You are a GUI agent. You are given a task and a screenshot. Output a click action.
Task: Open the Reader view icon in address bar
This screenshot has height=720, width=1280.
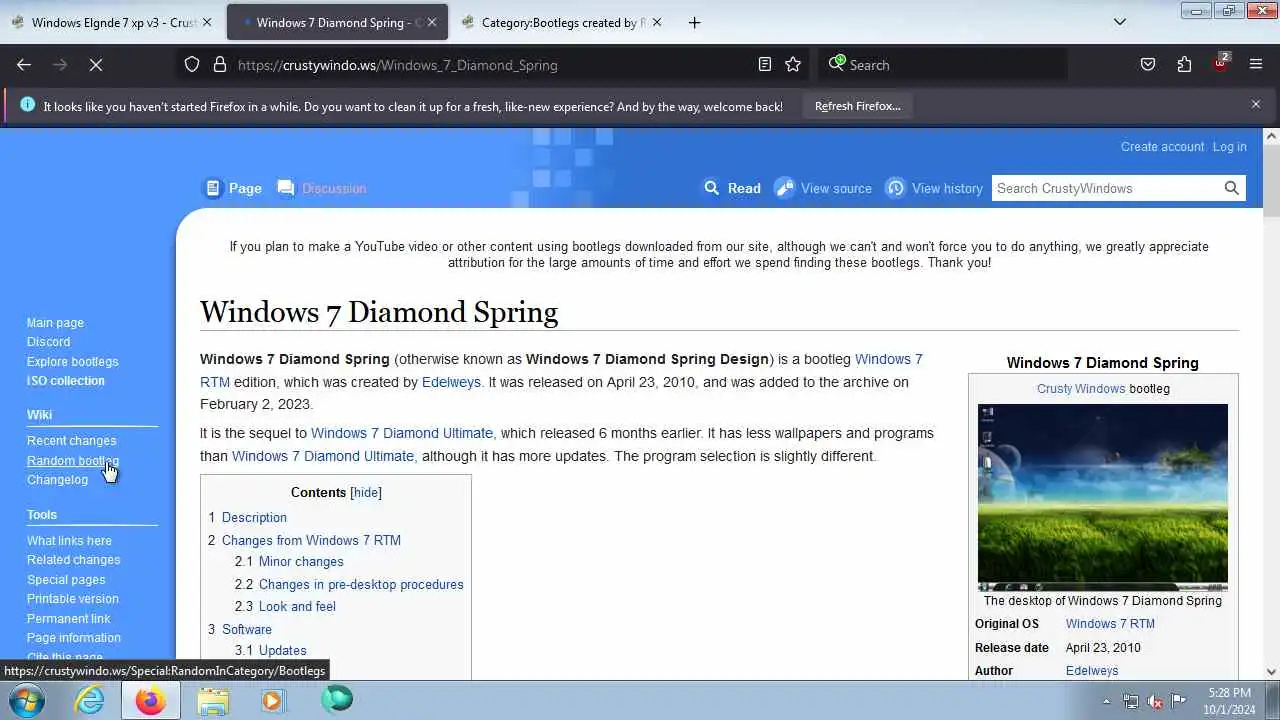pos(765,65)
